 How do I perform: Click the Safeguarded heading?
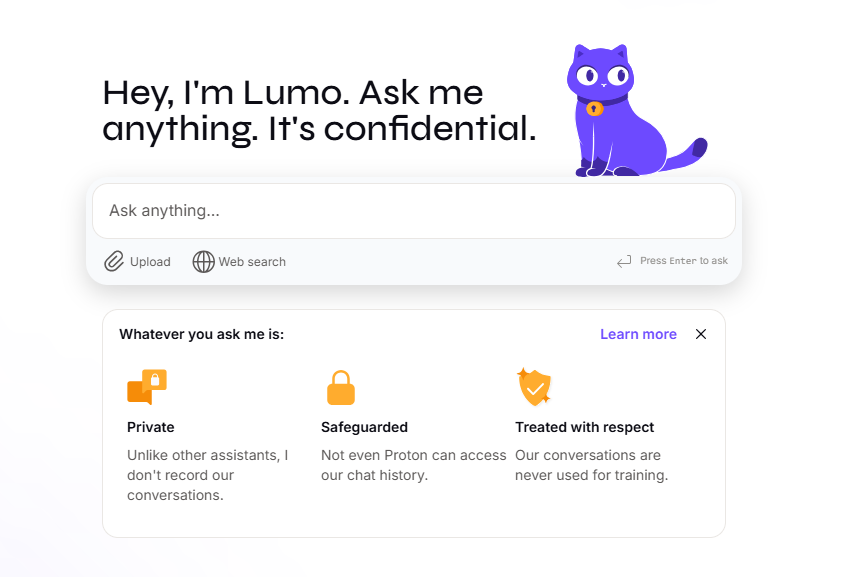click(365, 427)
